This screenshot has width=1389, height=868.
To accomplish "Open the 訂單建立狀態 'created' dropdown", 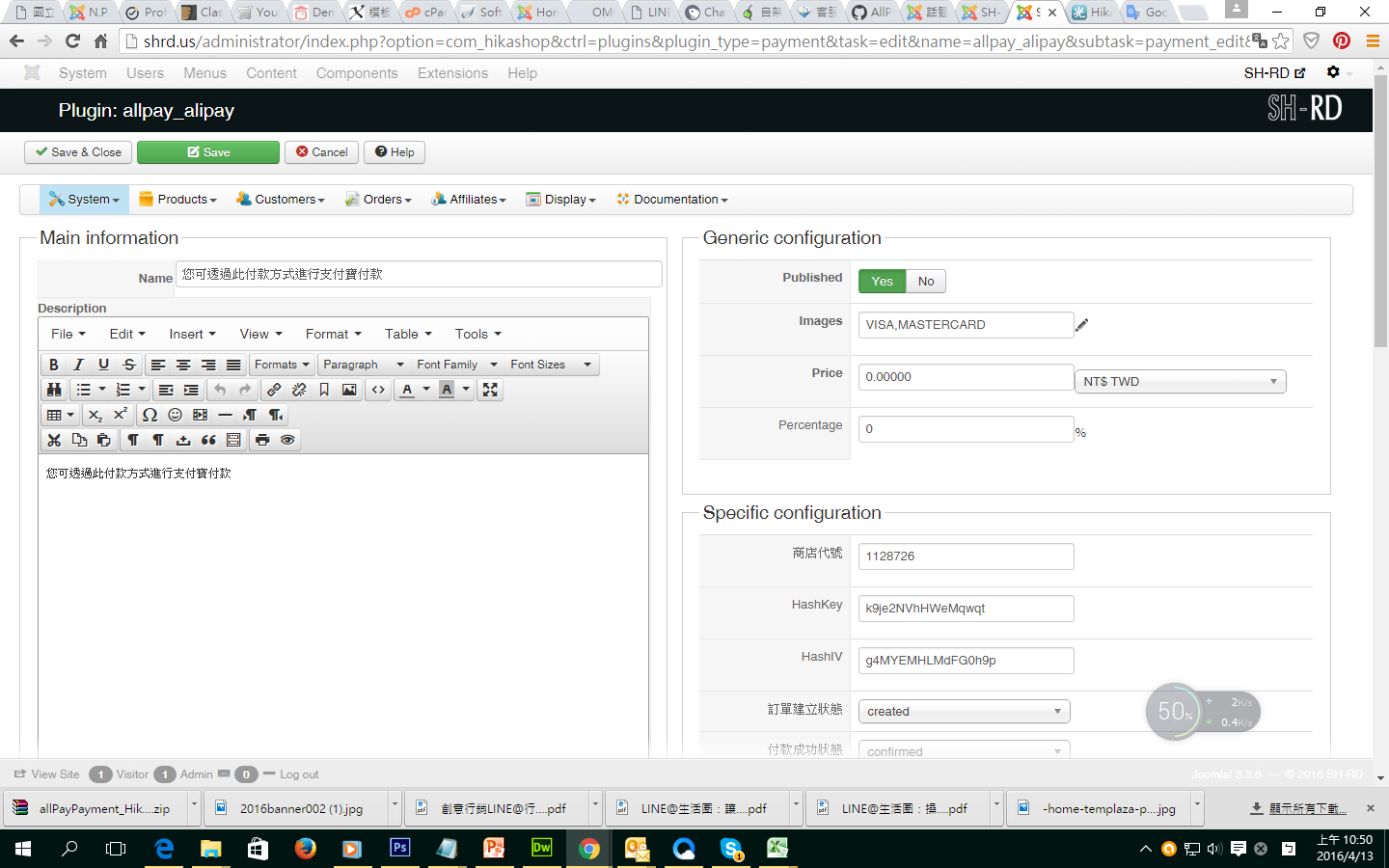I will click(965, 712).
